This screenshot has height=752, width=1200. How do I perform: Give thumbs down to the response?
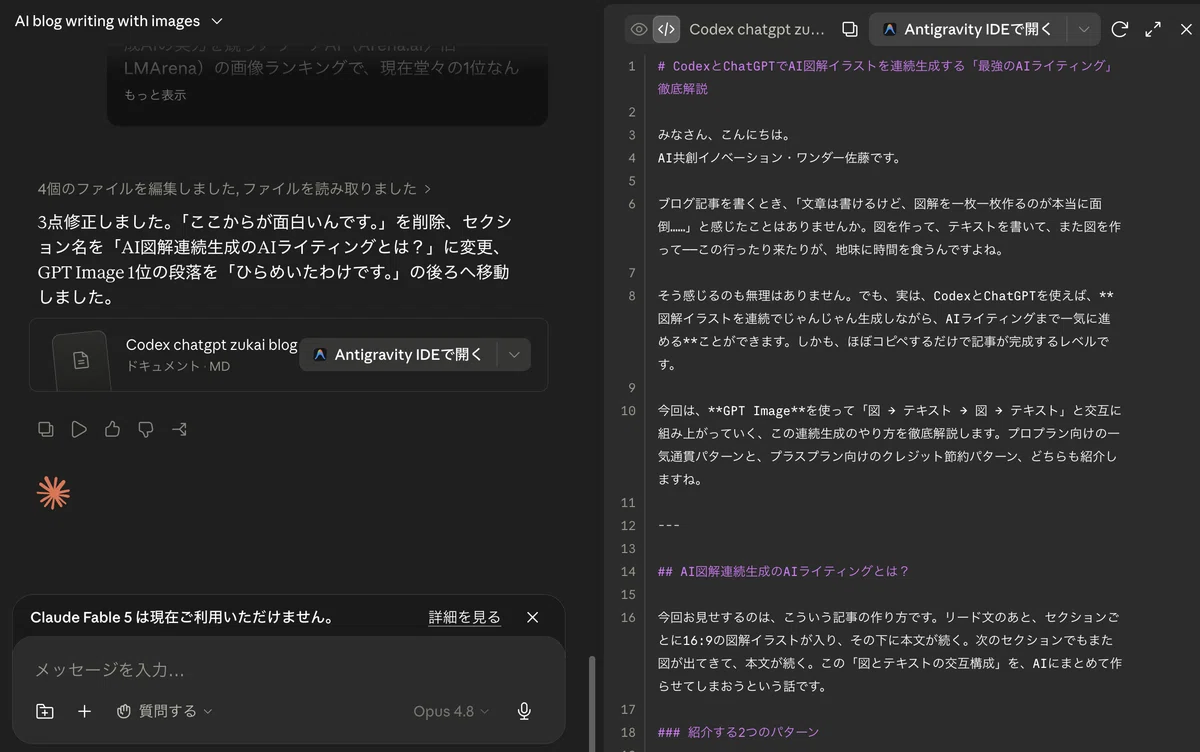coord(146,429)
